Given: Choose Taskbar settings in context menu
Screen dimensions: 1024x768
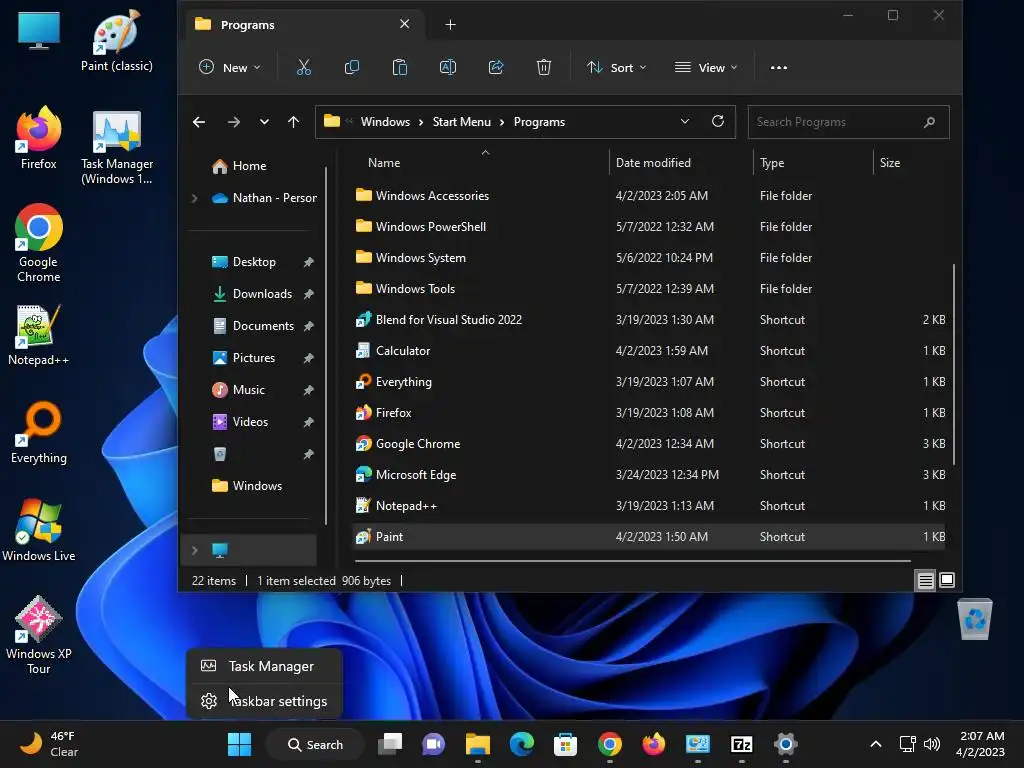Looking at the screenshot, I should pyautogui.click(x=264, y=701).
